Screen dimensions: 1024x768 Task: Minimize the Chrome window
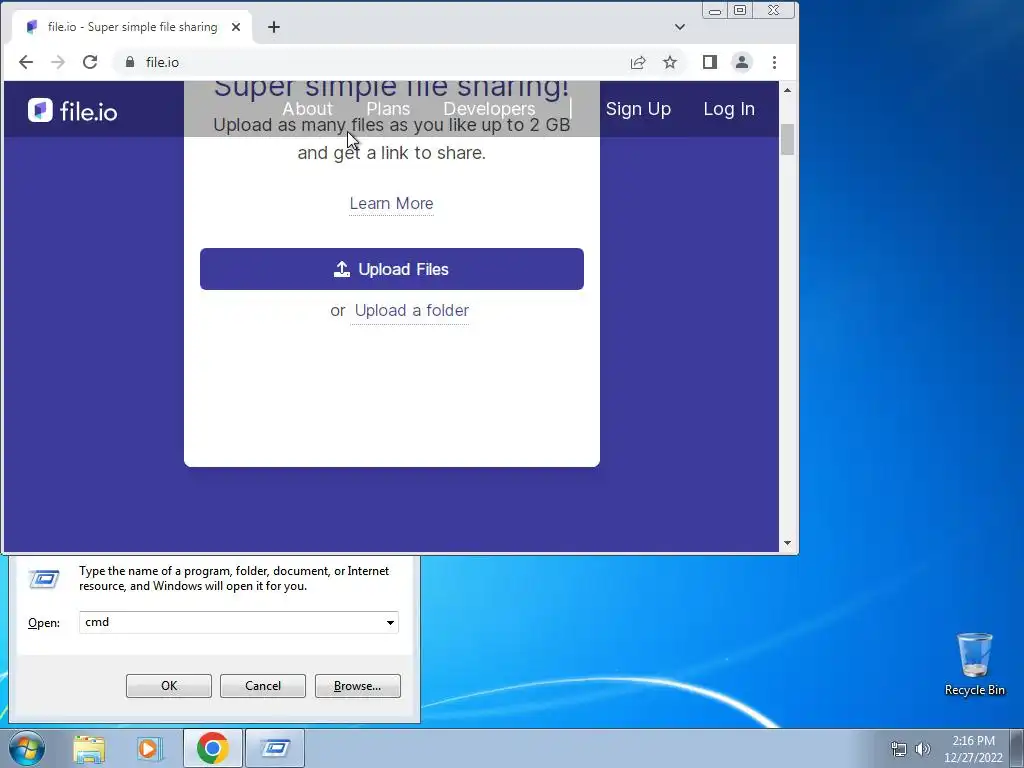pyautogui.click(x=714, y=10)
